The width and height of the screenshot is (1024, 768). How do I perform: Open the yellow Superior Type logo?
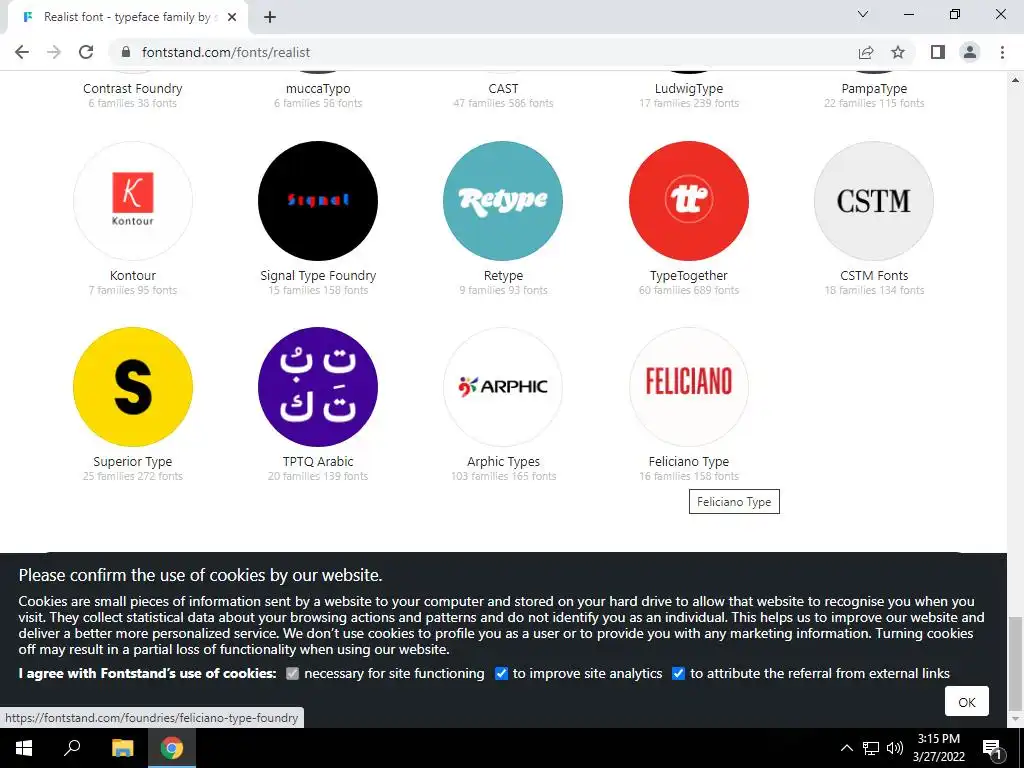click(133, 387)
